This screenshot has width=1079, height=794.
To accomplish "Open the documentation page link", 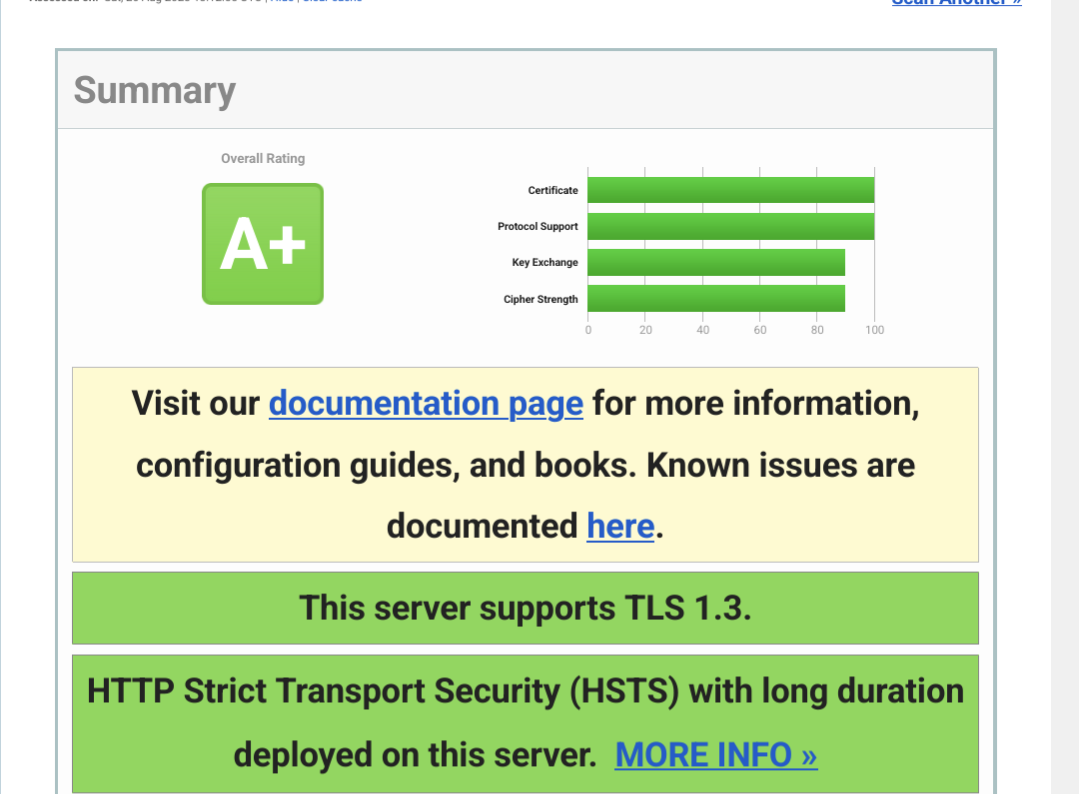I will (x=425, y=404).
